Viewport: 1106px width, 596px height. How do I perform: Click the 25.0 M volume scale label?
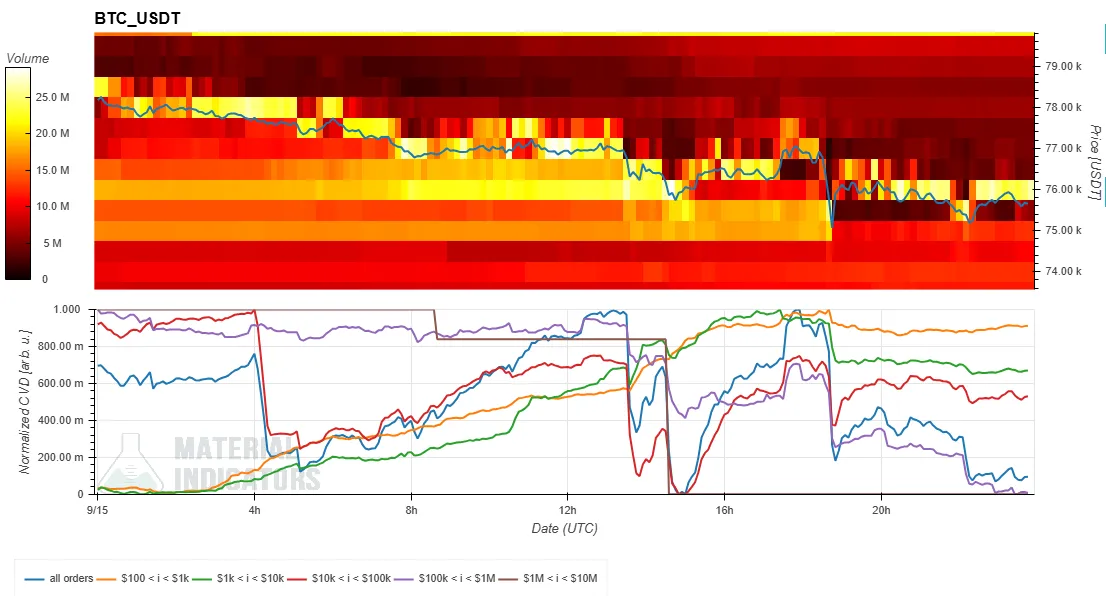click(x=52, y=97)
